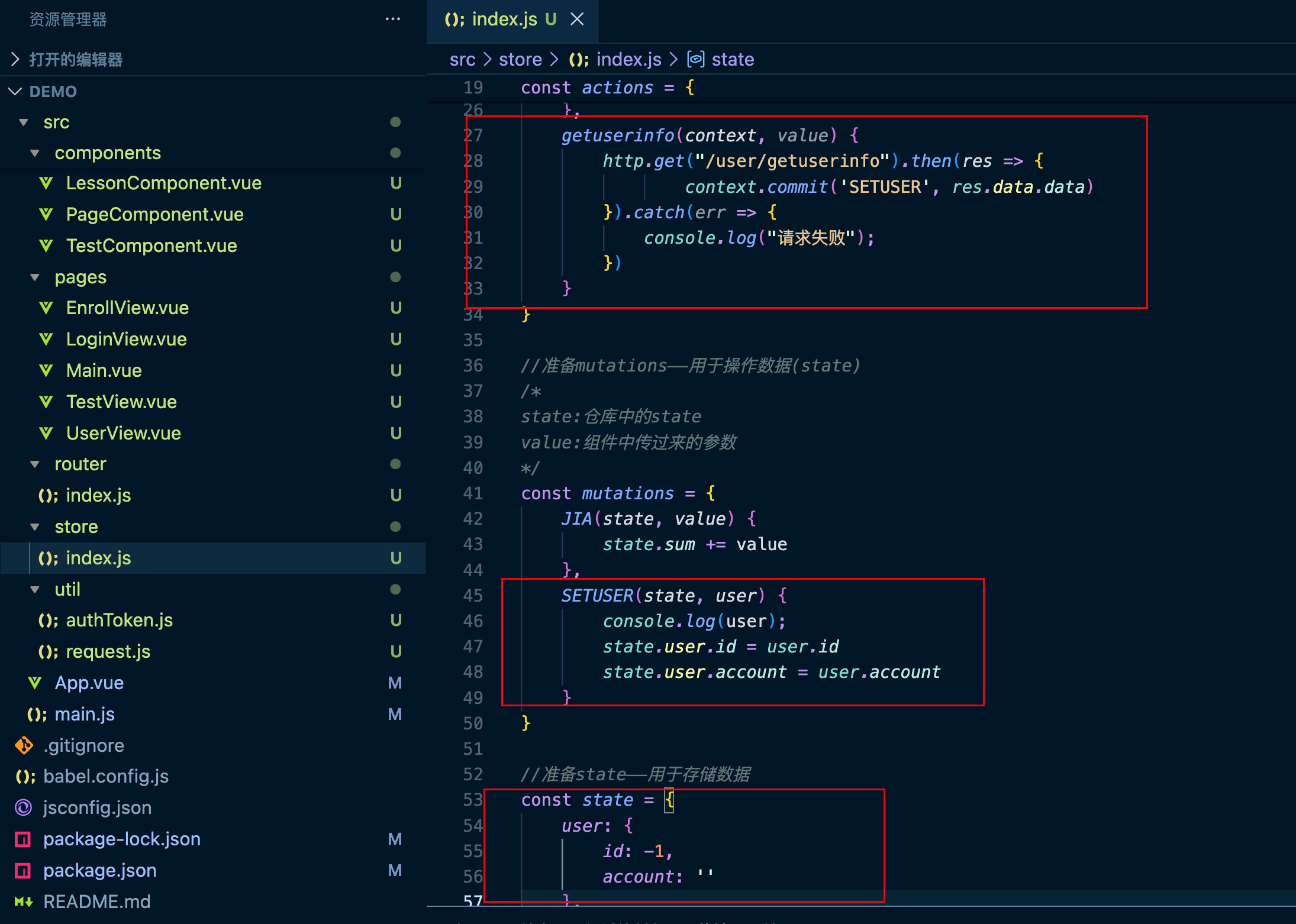Click the state symbol icon in breadcrumb

695,59
